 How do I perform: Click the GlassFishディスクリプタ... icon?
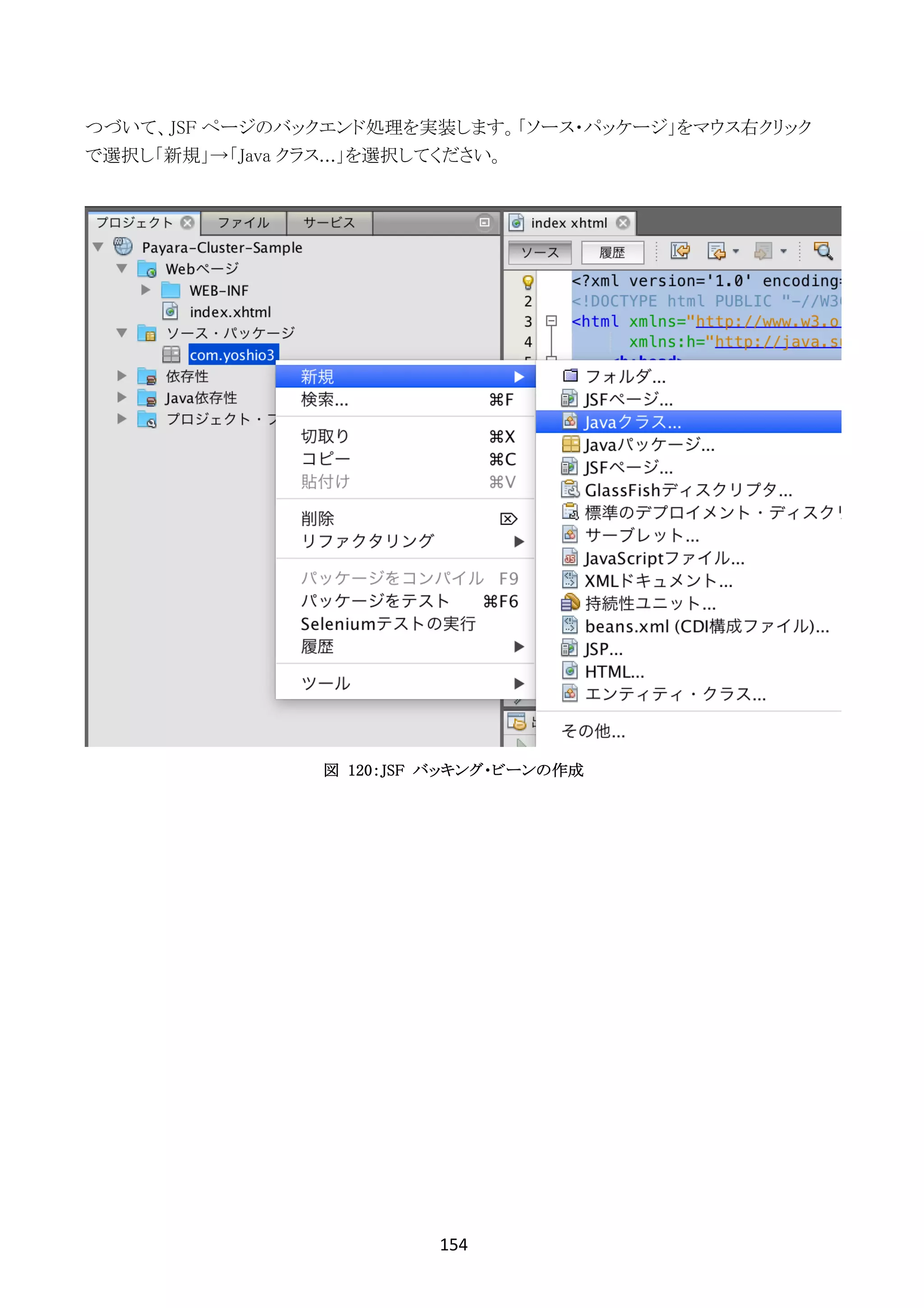pos(570,489)
